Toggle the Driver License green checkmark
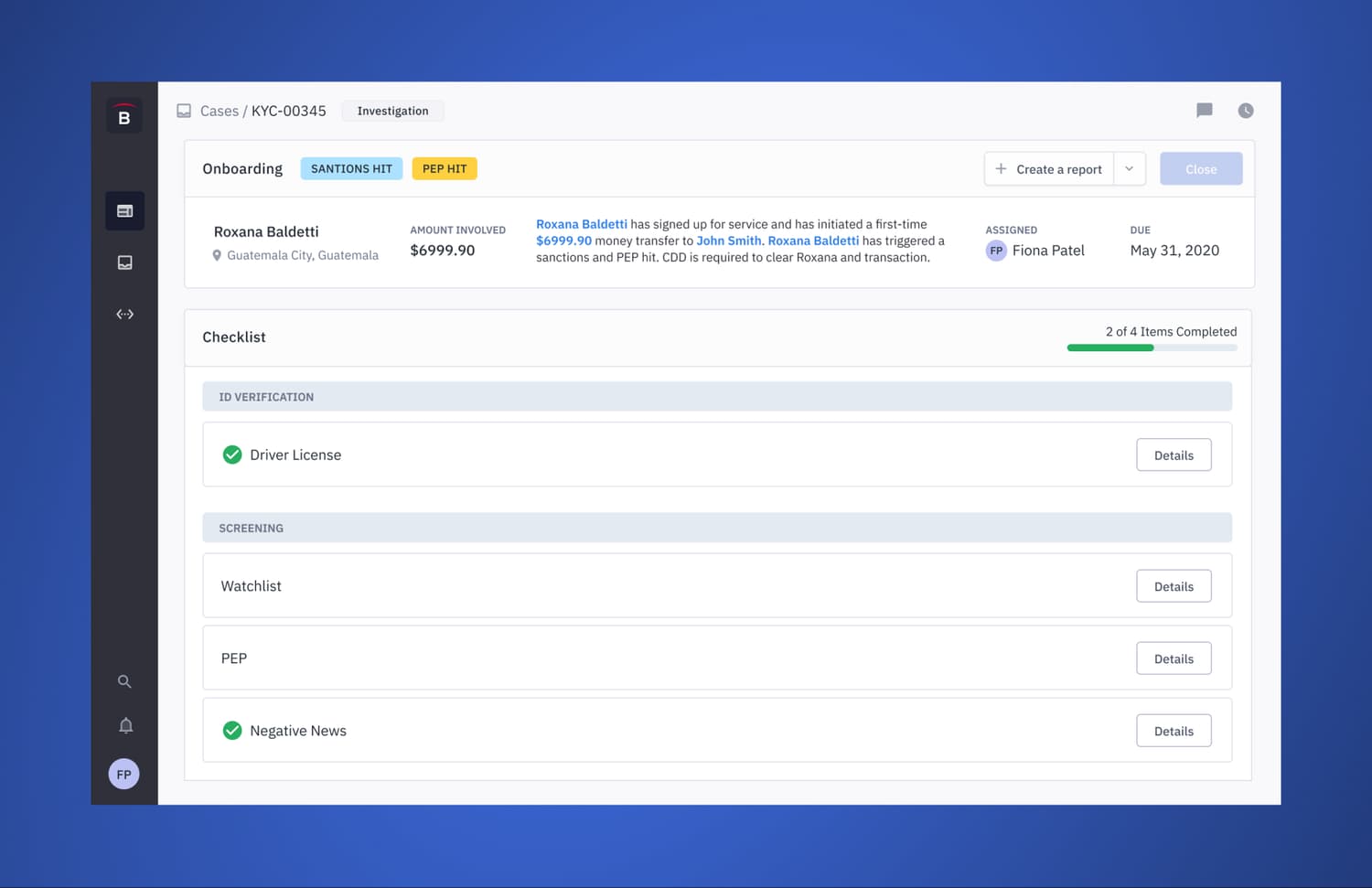1372x888 pixels. pos(232,455)
